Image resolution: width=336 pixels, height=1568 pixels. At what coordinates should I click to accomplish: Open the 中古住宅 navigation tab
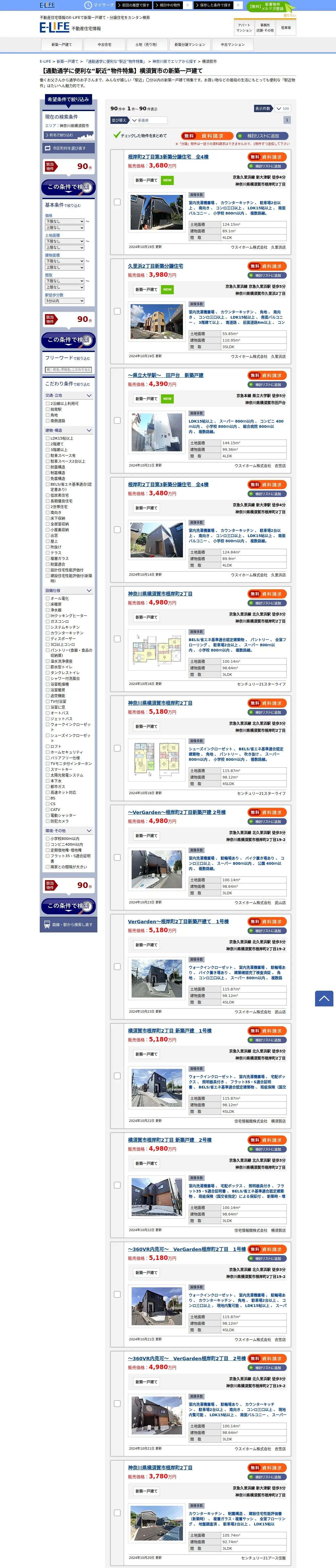(x=104, y=44)
